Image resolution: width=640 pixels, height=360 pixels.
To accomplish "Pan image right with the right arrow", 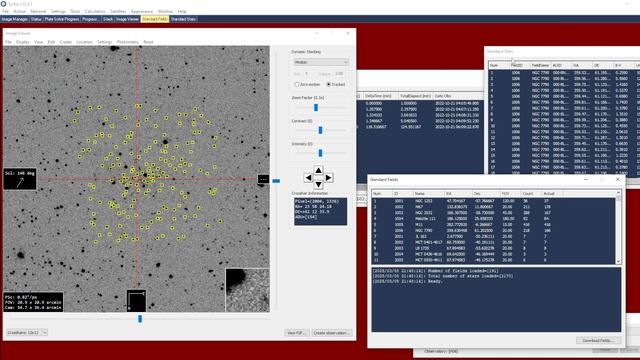I will (329, 178).
